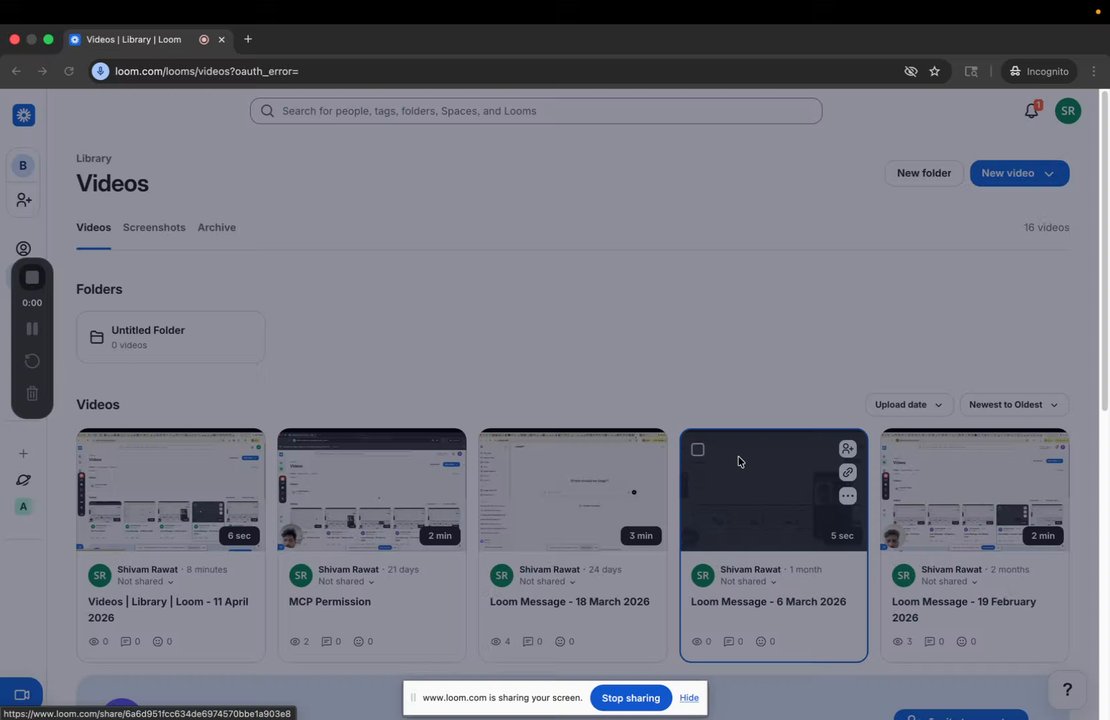Viewport: 1110px width, 720px height.
Task: Open the MCP Permission 2 min thumbnail
Action: tap(372, 490)
